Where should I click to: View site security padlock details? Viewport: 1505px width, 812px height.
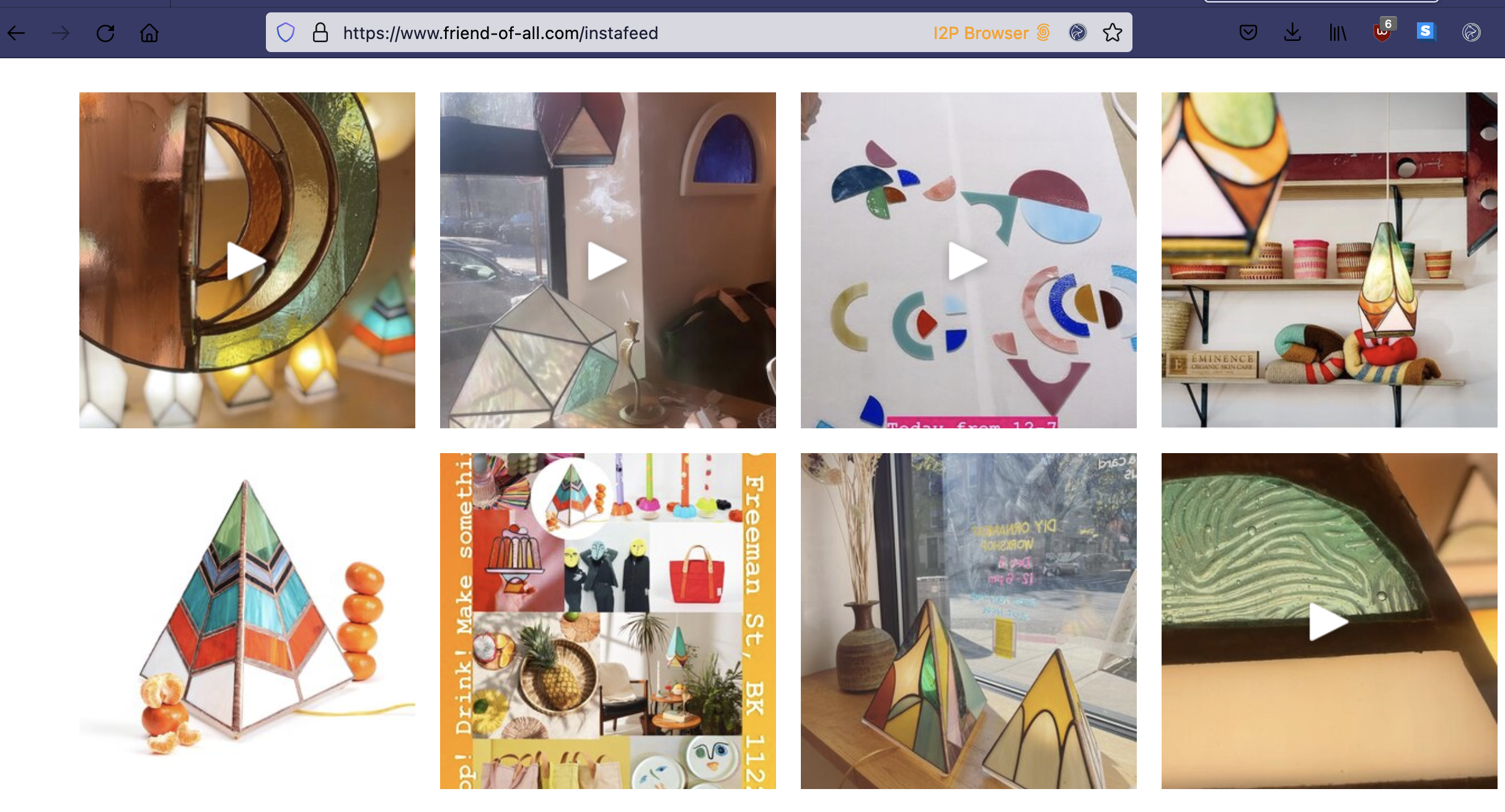coord(320,32)
